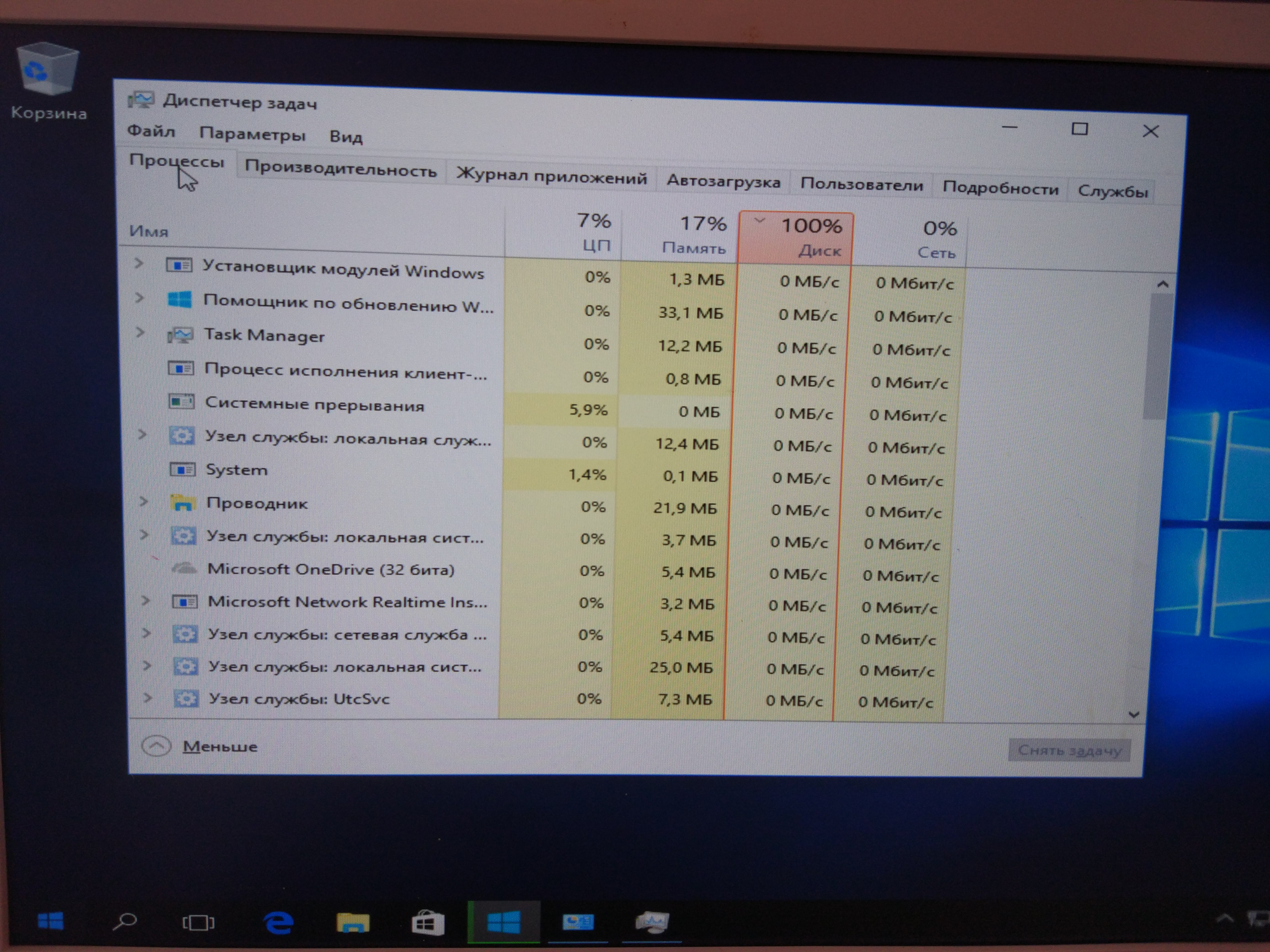Open the Параметры menu
Image resolution: width=1270 pixels, height=952 pixels.
tap(252, 134)
